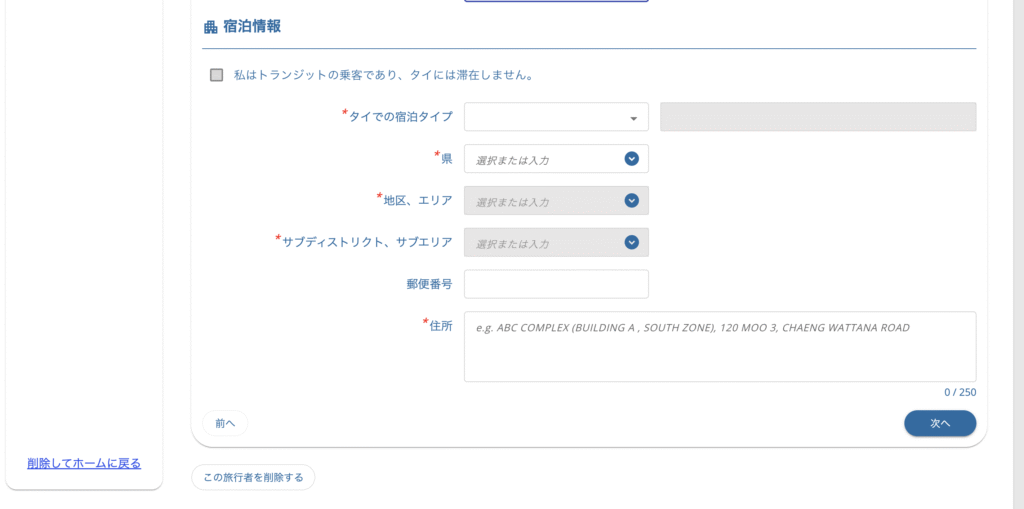
Task: Click the 地区、エリア dropdown chevron icon
Action: coord(631,201)
